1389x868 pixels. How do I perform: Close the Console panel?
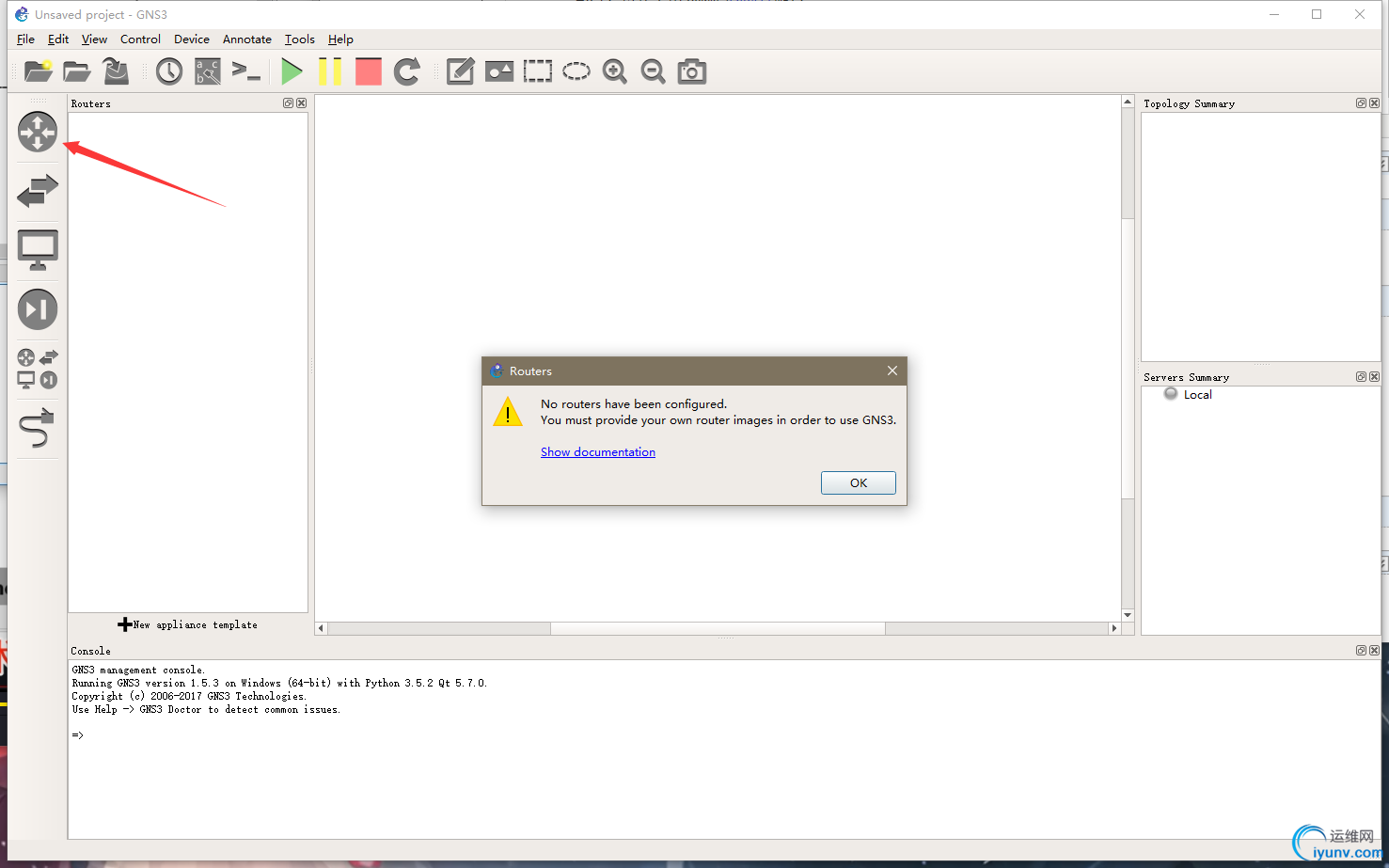point(1374,651)
